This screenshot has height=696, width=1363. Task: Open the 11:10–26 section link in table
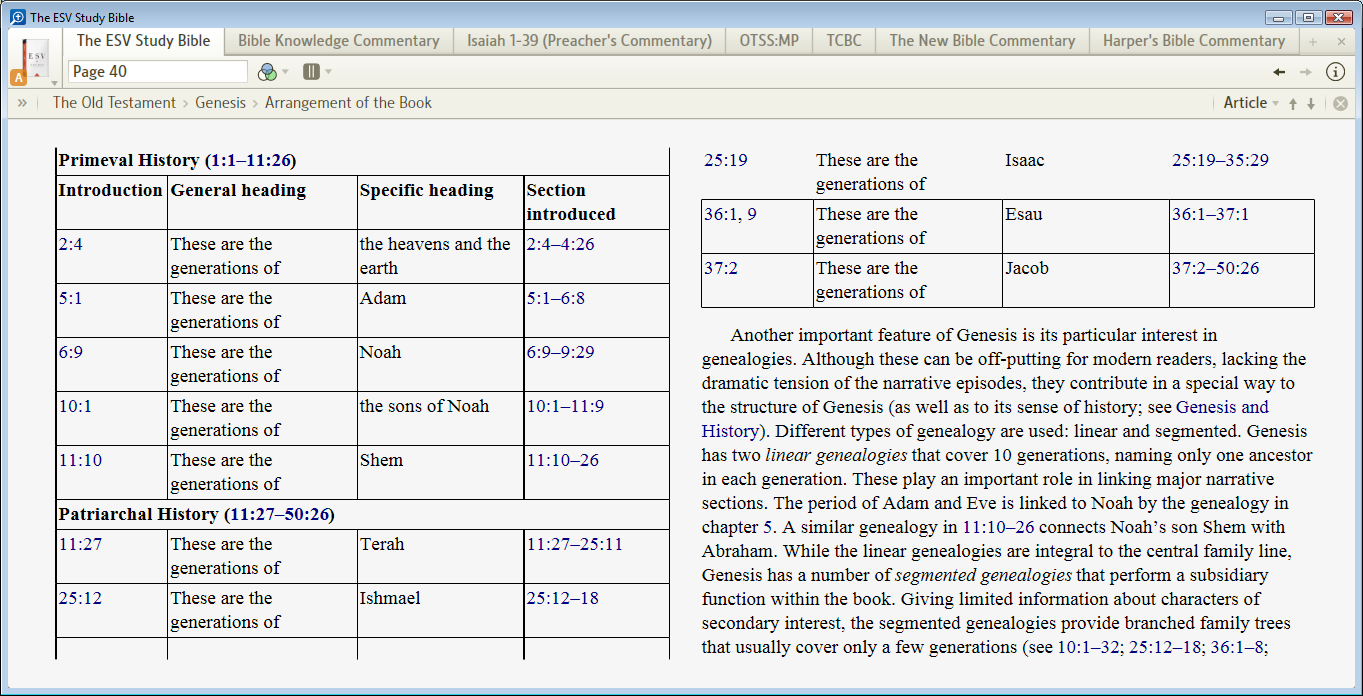[x=563, y=460]
